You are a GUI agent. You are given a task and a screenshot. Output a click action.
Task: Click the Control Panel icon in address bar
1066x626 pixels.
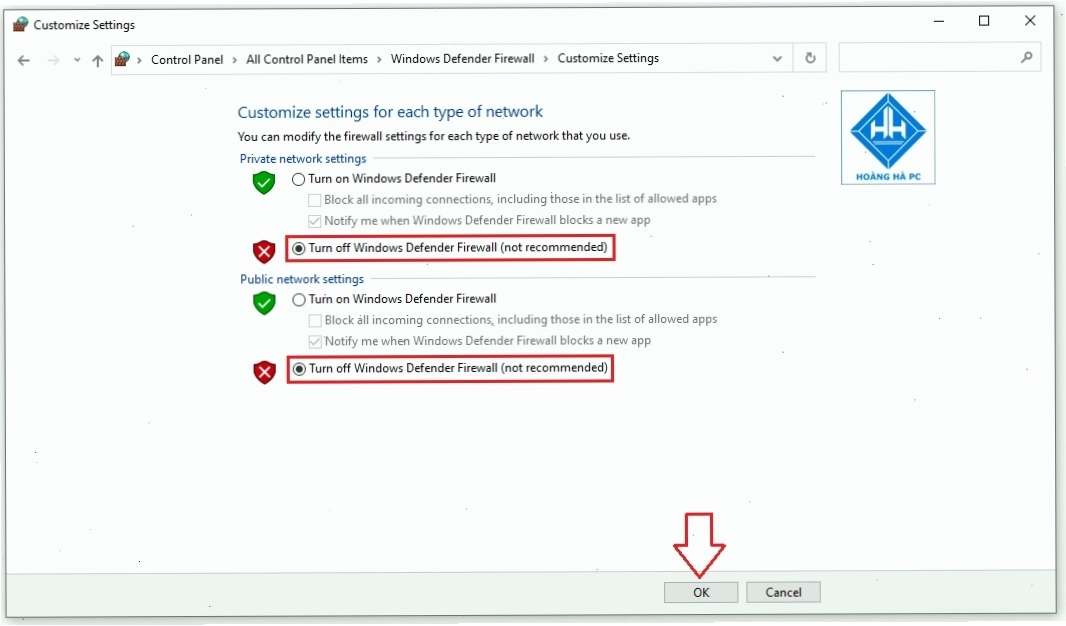(122, 59)
